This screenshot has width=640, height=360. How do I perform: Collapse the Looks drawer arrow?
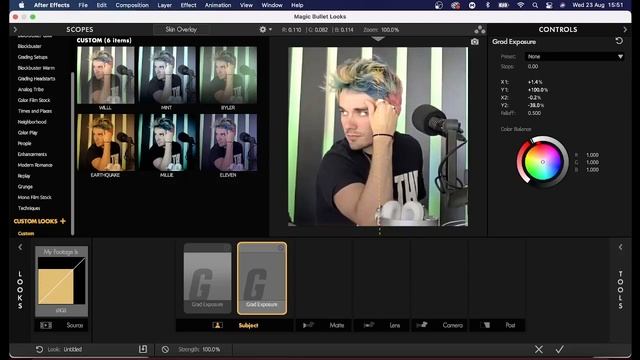click(x=20, y=247)
